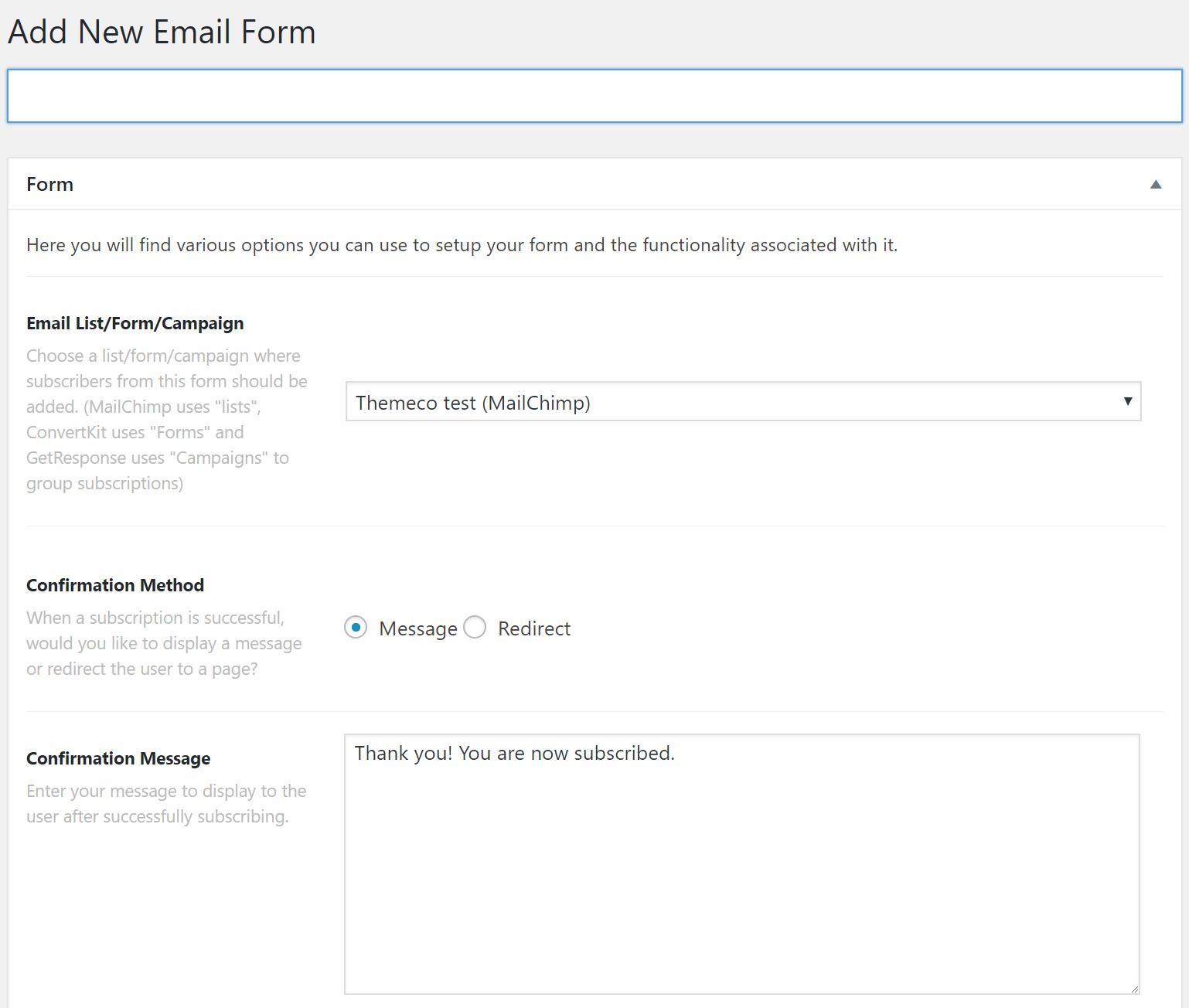
Task: Click the Email List/Form/Campaign label
Action: tap(135, 323)
